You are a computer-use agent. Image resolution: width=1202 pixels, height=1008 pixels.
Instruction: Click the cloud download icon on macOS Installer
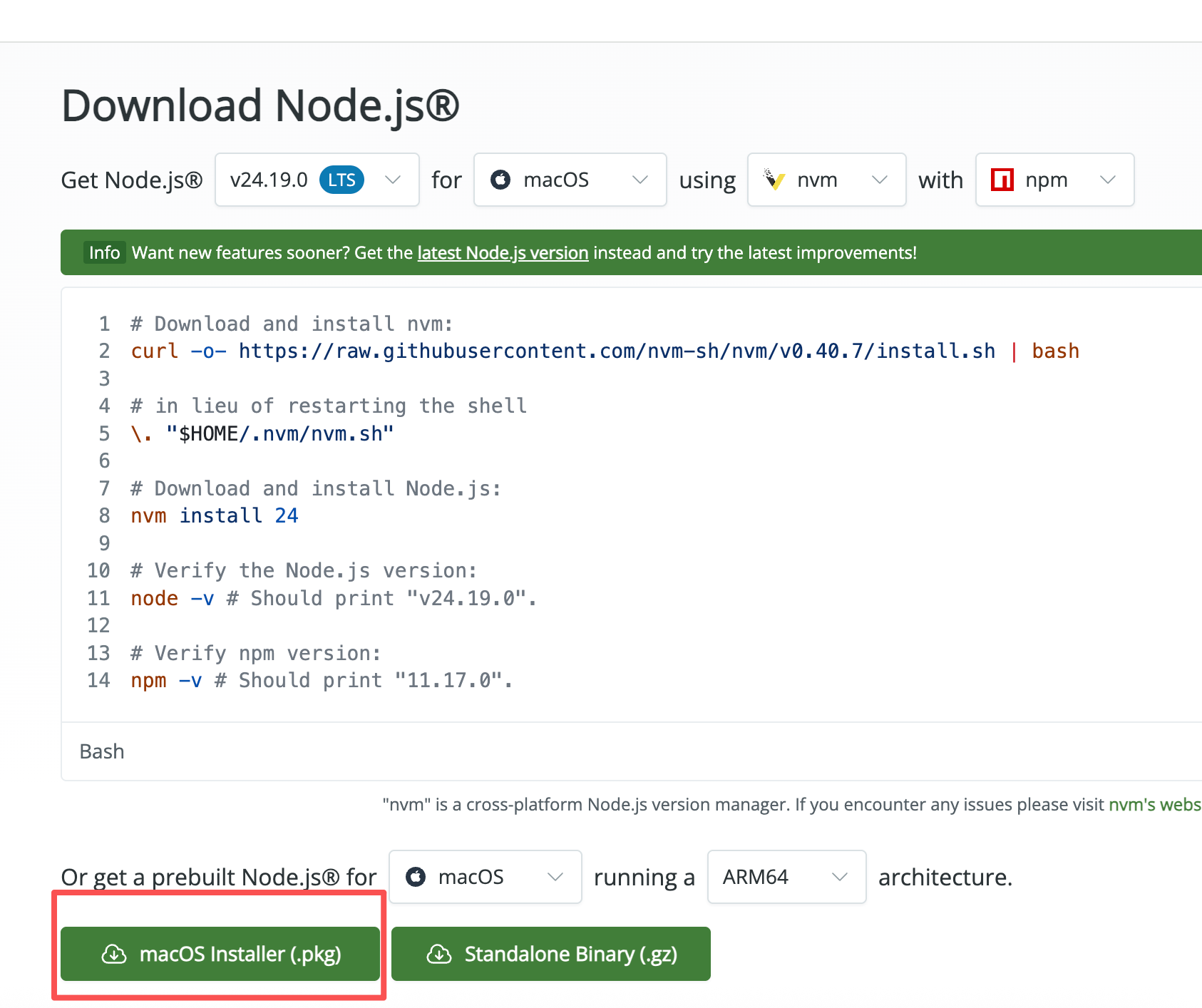coord(114,954)
